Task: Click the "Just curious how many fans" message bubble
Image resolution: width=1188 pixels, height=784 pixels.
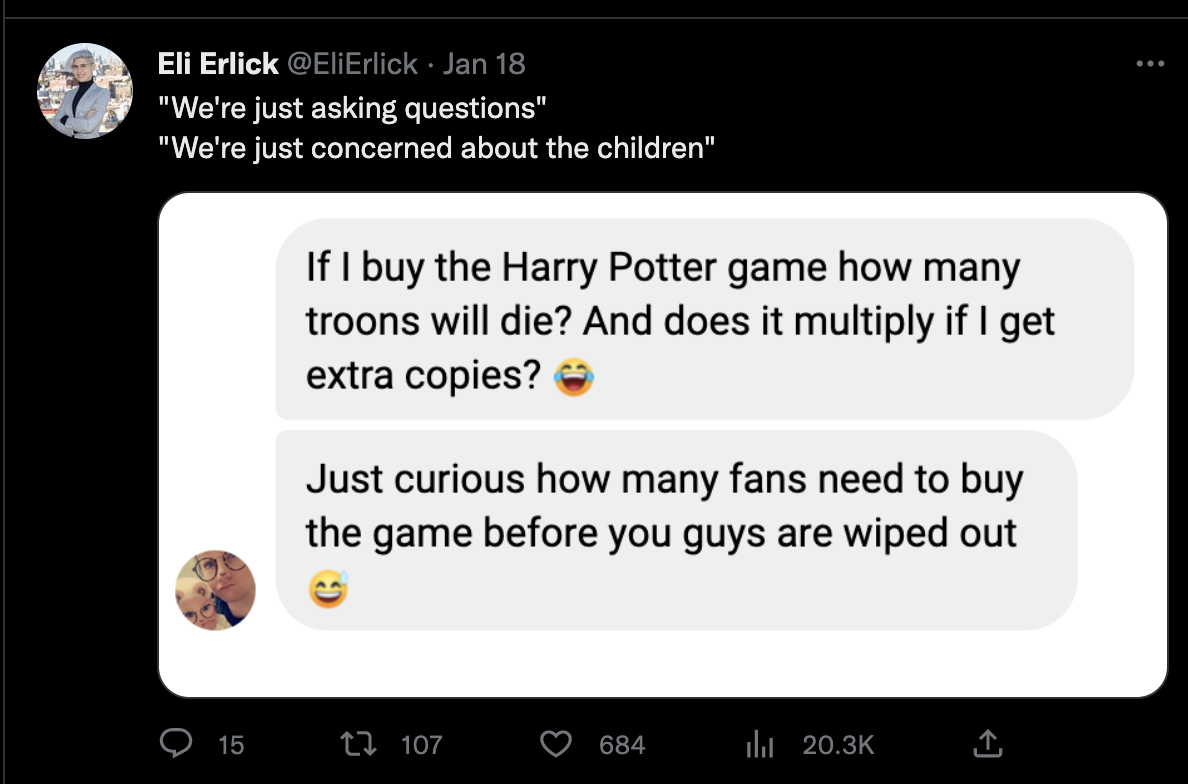Action: point(677,530)
